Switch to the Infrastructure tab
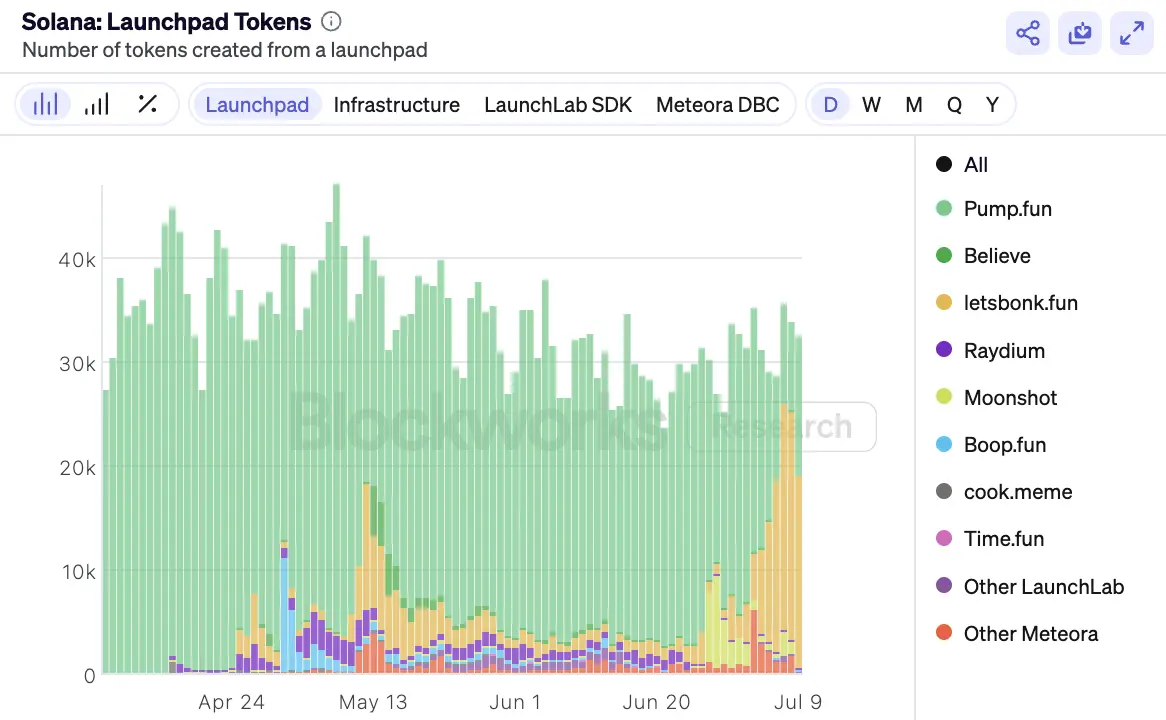 tap(396, 104)
